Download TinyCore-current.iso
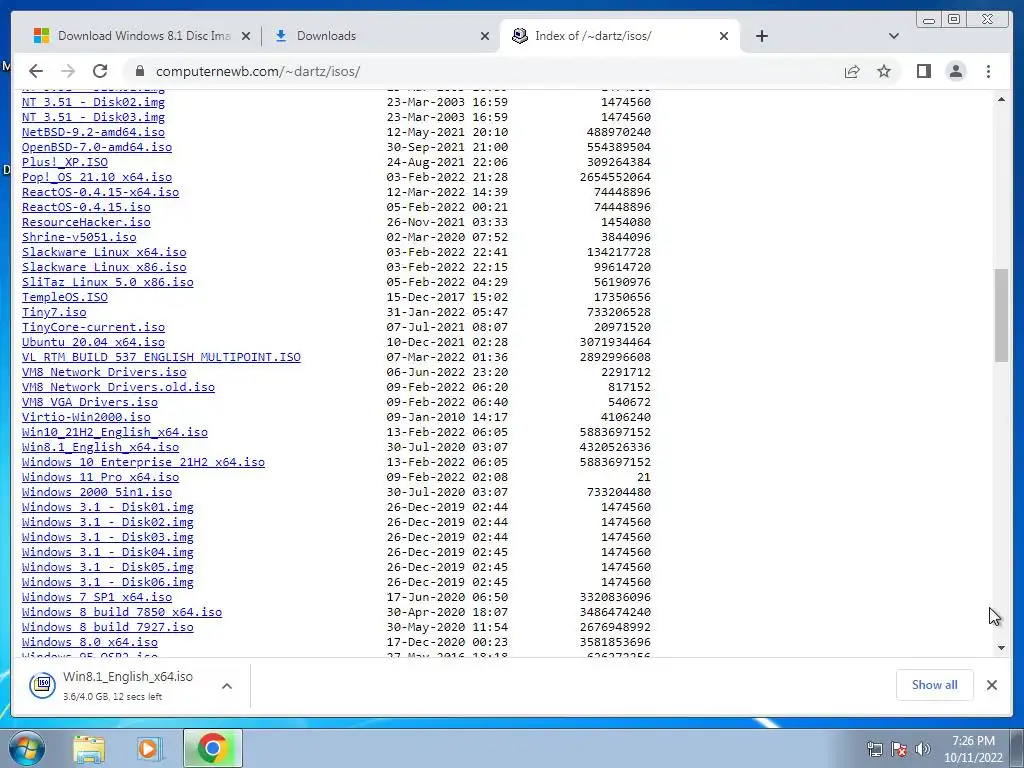This screenshot has width=1024, height=768. (x=93, y=327)
